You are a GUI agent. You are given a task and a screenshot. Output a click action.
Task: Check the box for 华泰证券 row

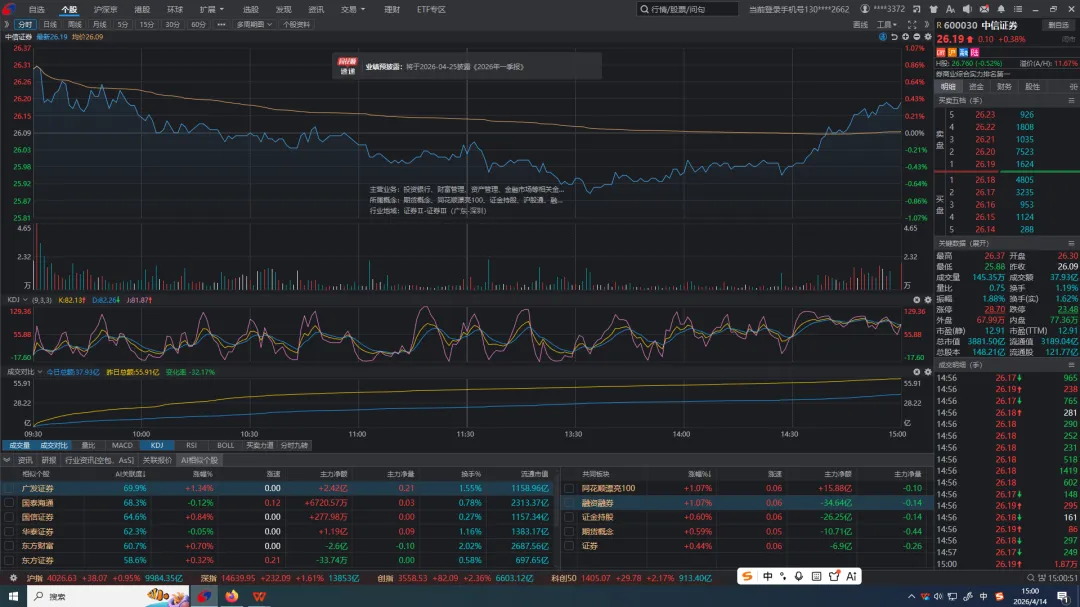point(9,532)
